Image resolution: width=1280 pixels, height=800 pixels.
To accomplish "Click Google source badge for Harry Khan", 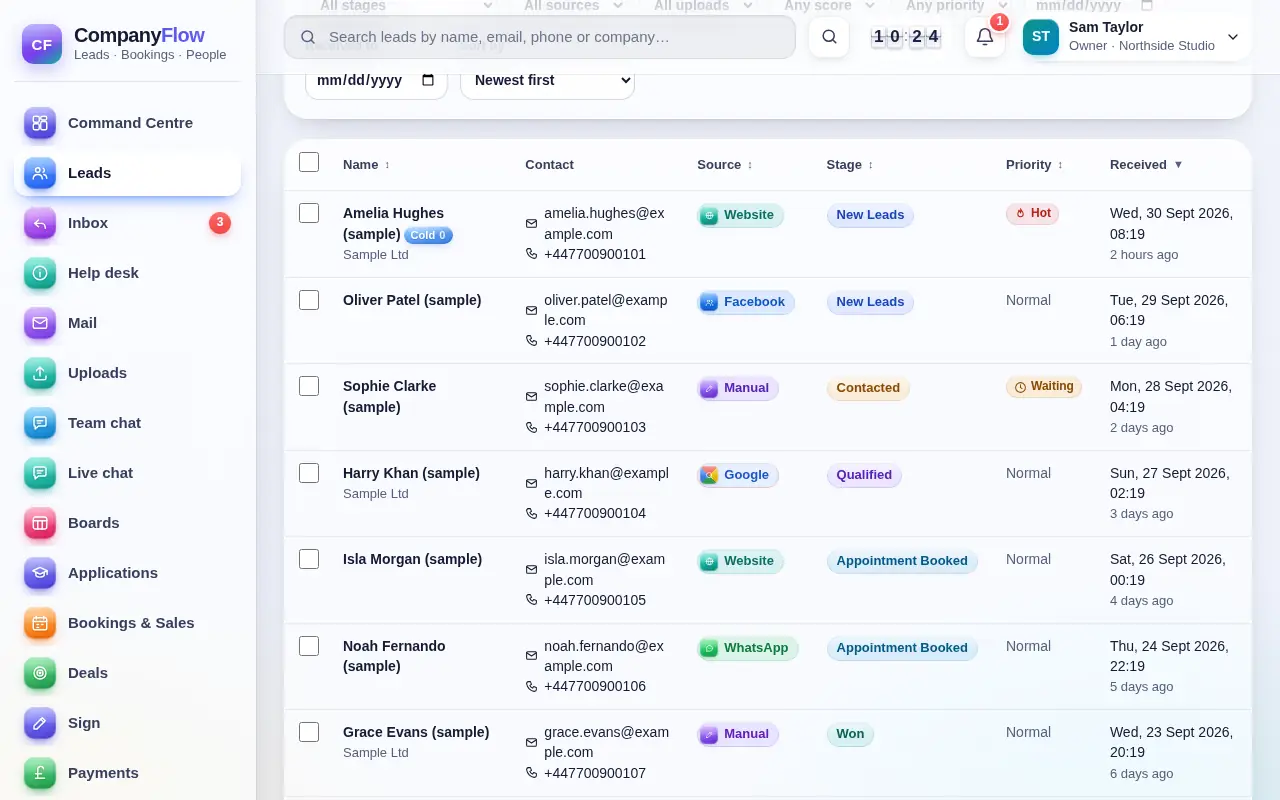I will [x=738, y=475].
